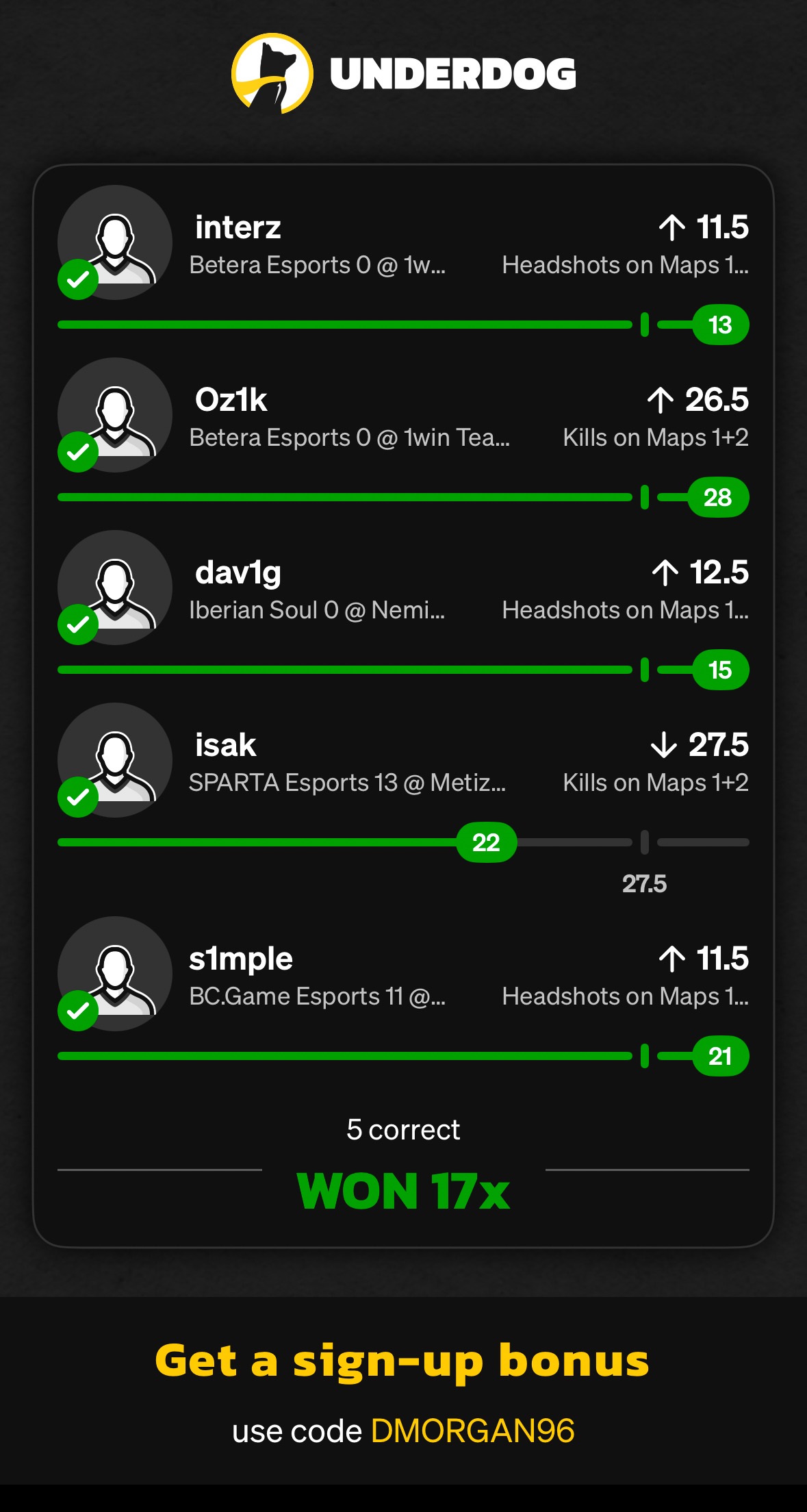
Task: Expand truncated 'BC.Game Esports 11 @...' matchup
Action: point(317,996)
